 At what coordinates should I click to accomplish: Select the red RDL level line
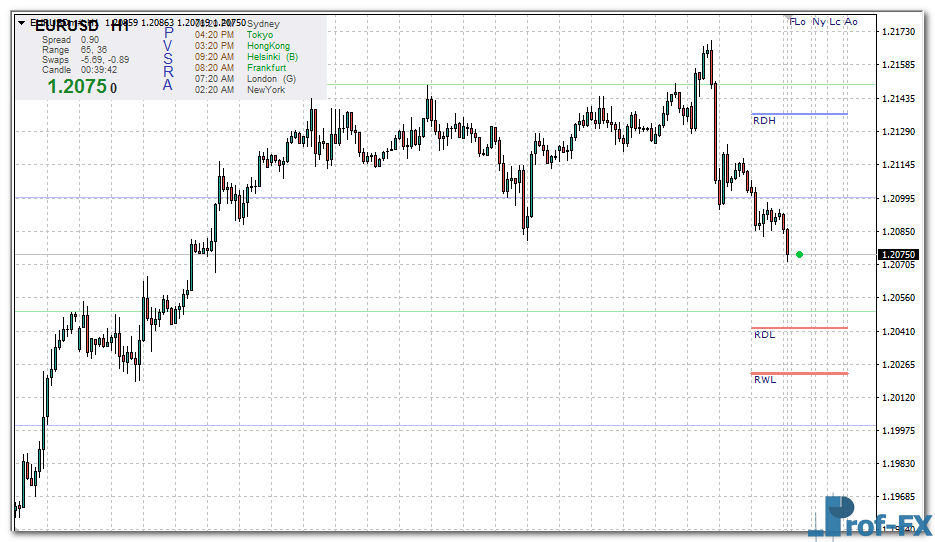799,328
